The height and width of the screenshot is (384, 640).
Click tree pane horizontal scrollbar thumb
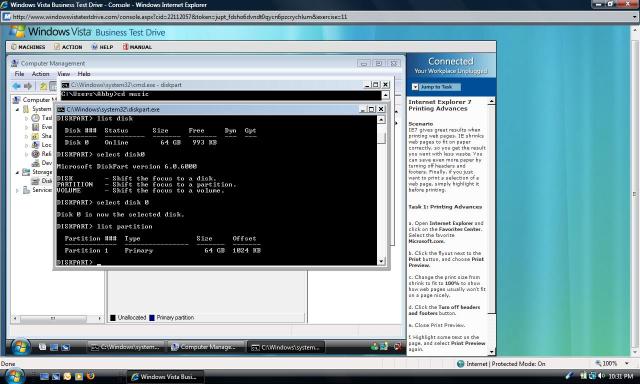pos(53,318)
